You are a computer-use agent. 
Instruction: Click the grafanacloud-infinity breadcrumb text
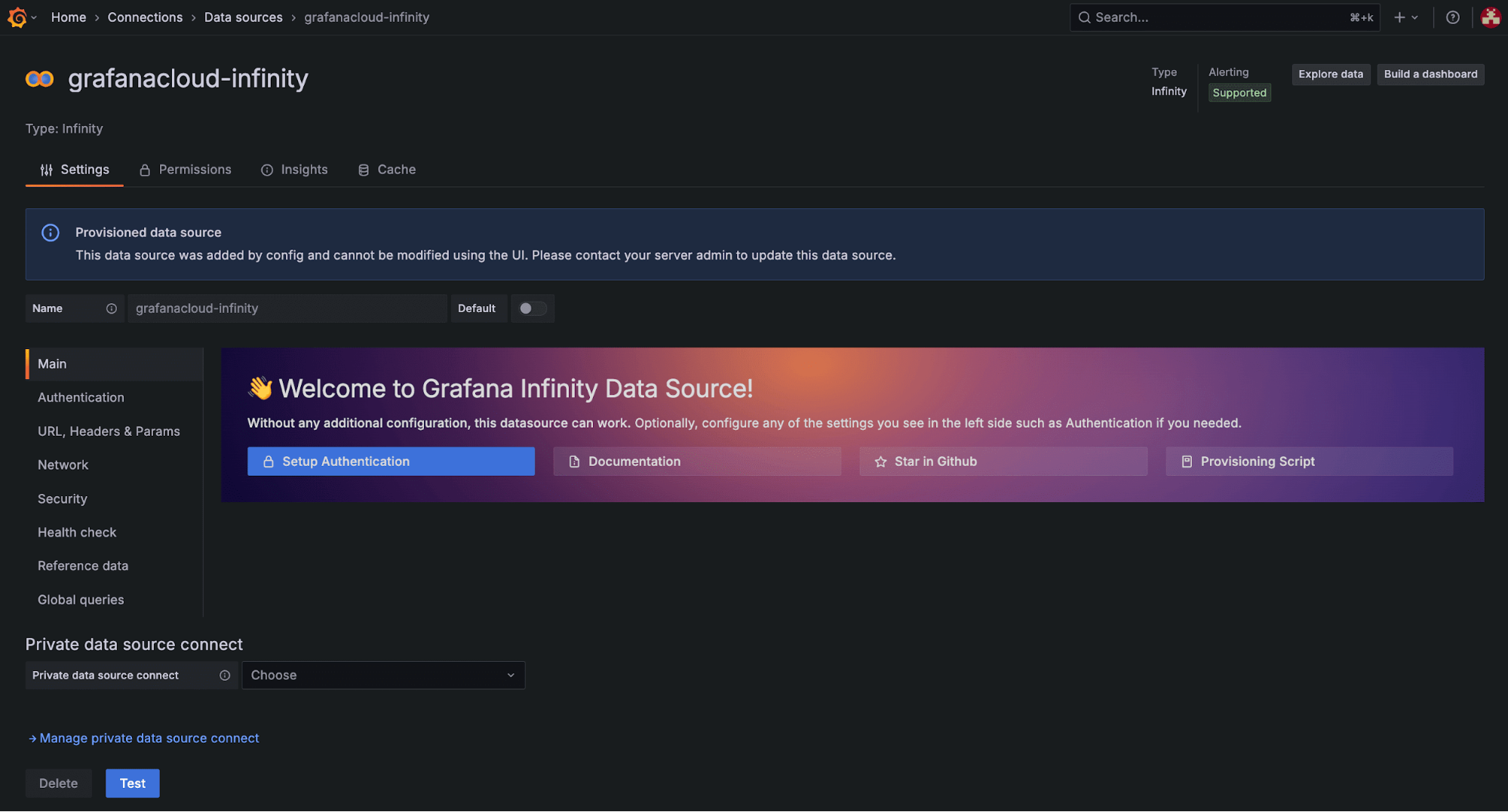point(367,17)
